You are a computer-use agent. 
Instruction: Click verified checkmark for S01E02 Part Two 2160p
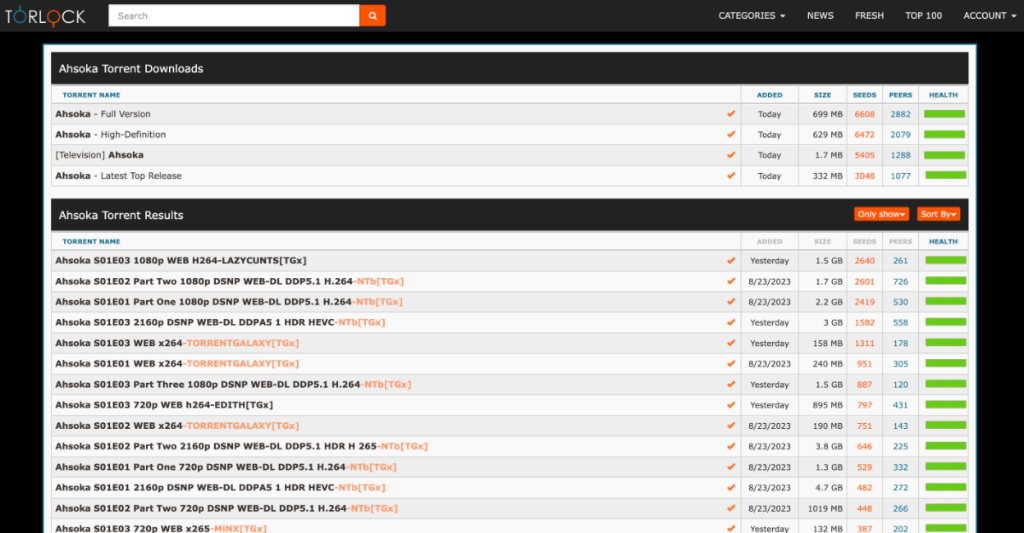(731, 446)
